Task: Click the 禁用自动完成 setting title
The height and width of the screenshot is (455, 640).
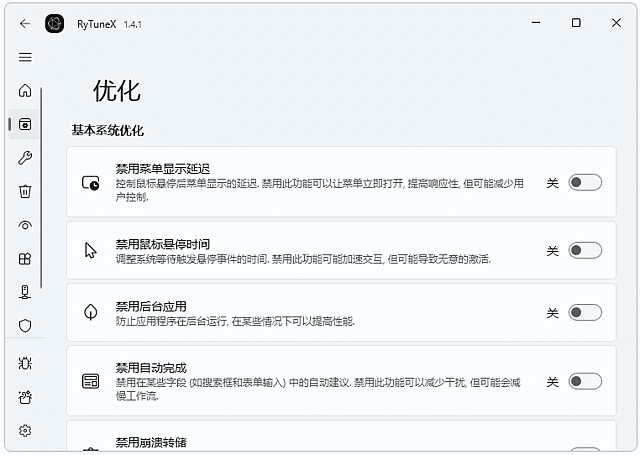Action: (151, 367)
